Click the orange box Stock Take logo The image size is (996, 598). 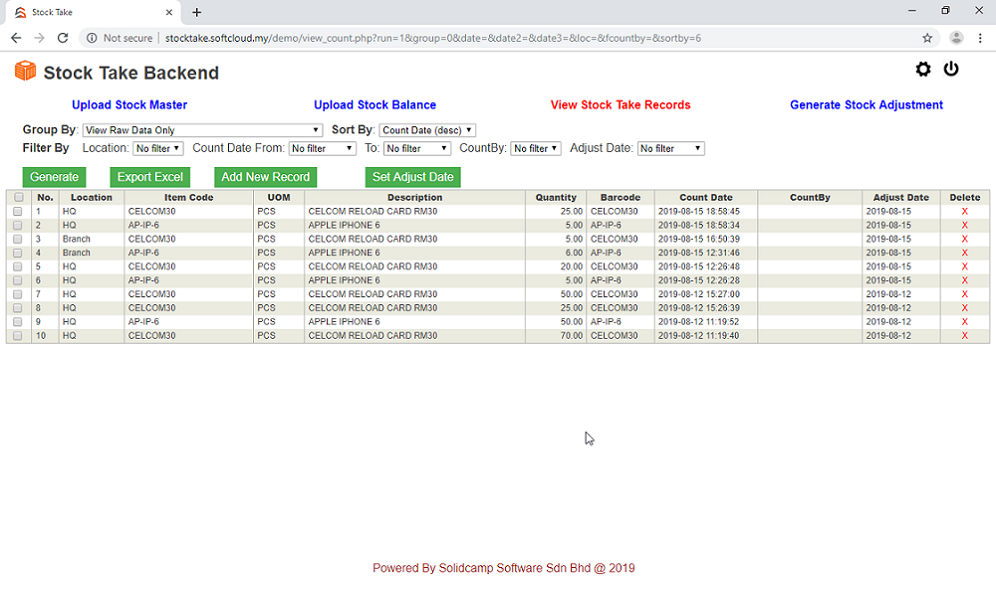coord(25,71)
